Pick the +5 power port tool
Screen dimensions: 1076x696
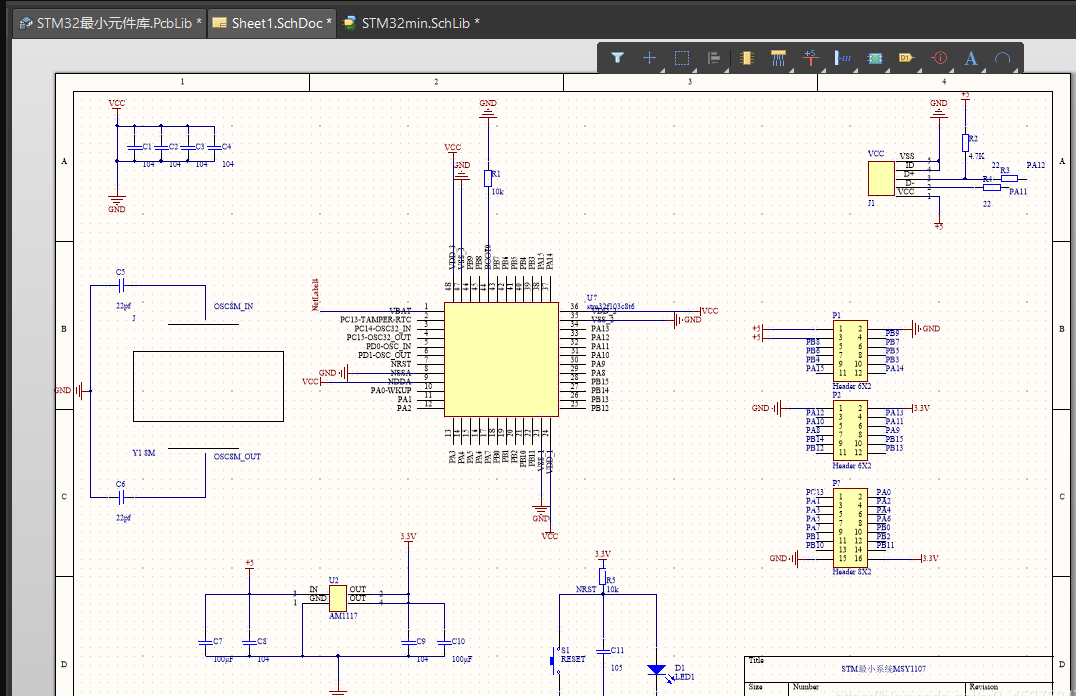810,58
